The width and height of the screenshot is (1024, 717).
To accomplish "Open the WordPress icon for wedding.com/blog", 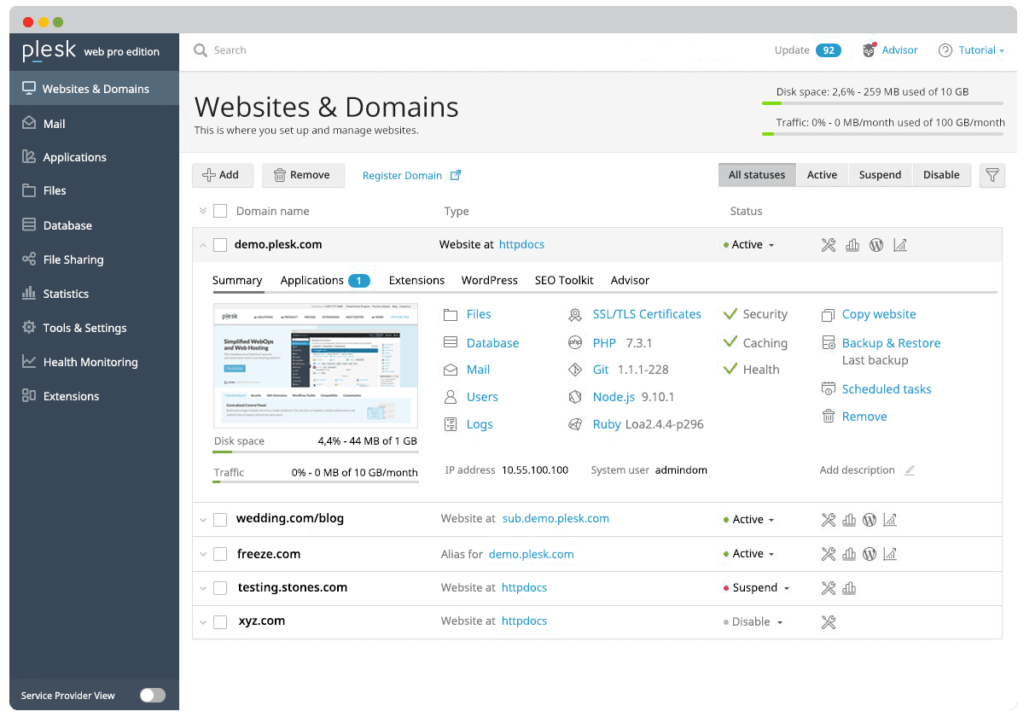I will pos(869,520).
